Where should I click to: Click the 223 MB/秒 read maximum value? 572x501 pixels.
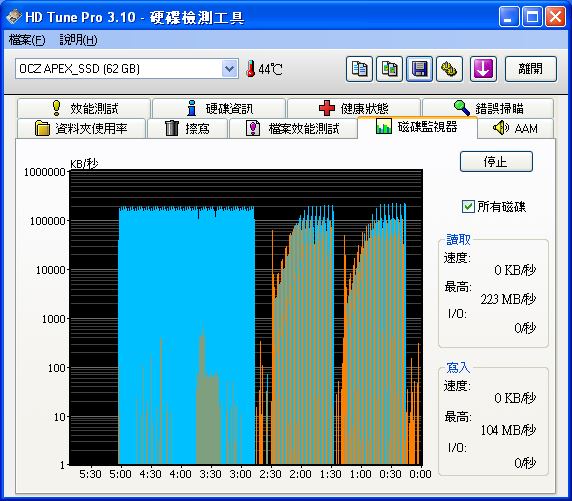tap(508, 300)
